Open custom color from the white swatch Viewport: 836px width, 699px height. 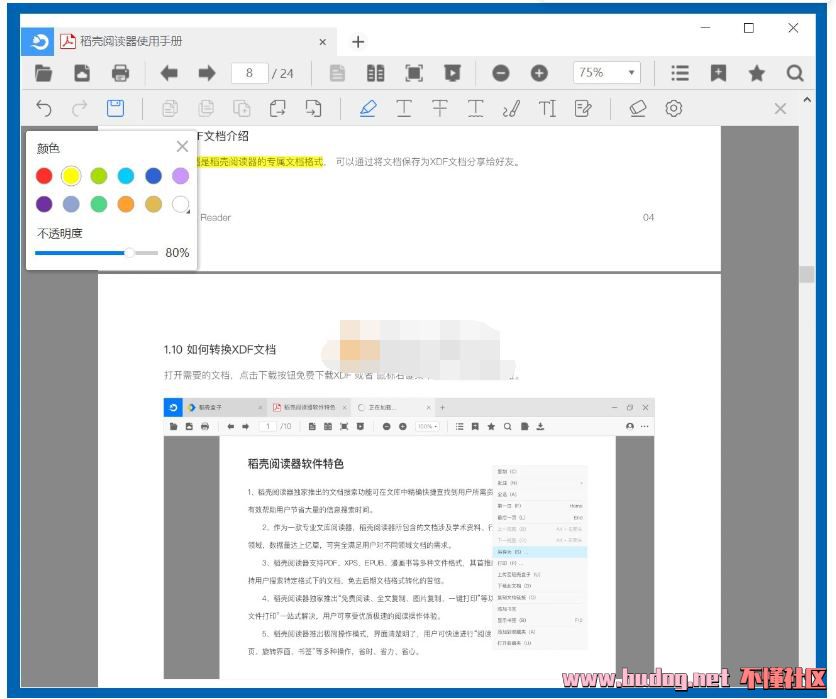(181, 204)
